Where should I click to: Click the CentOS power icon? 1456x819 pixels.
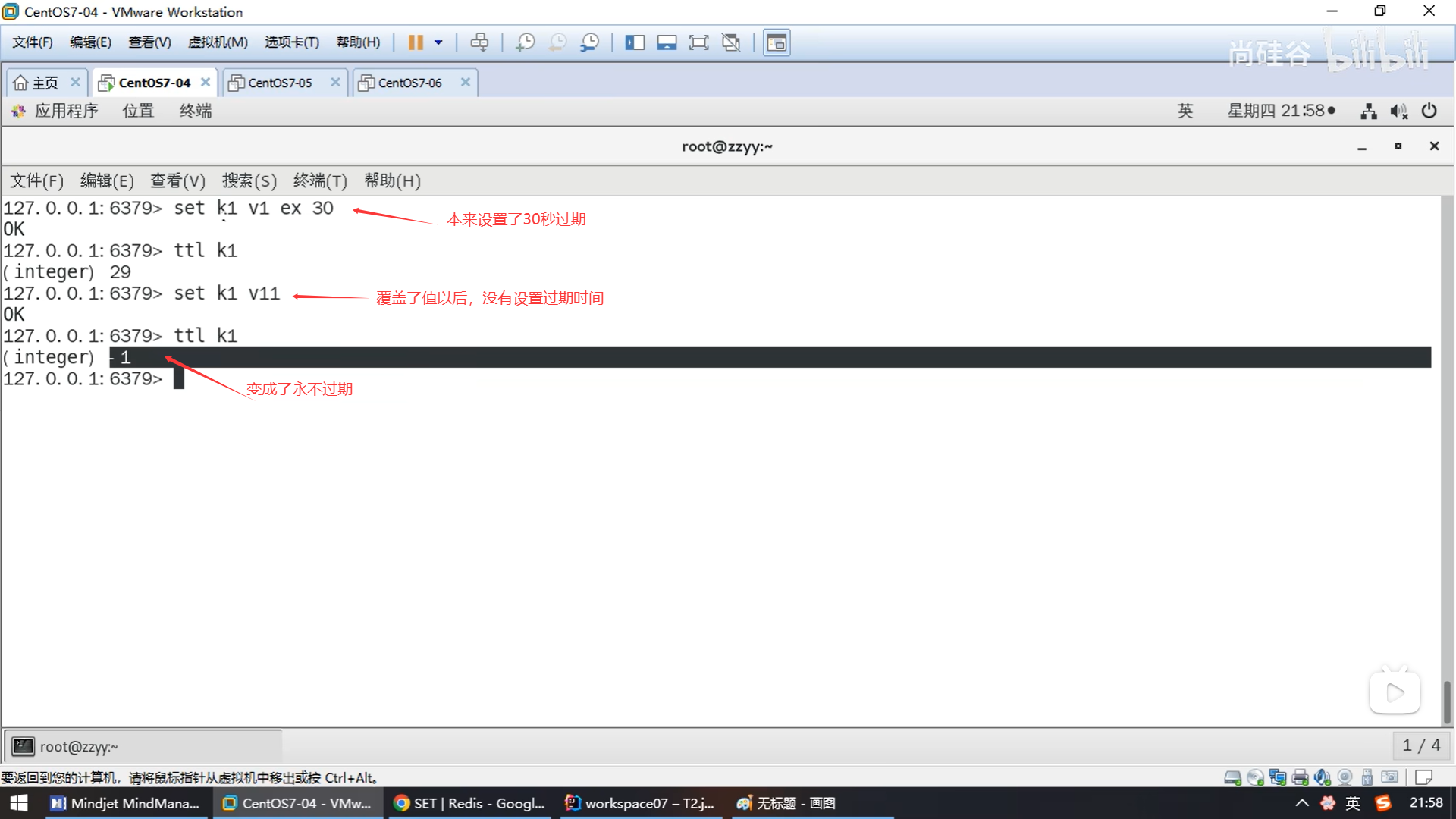pyautogui.click(x=1429, y=111)
